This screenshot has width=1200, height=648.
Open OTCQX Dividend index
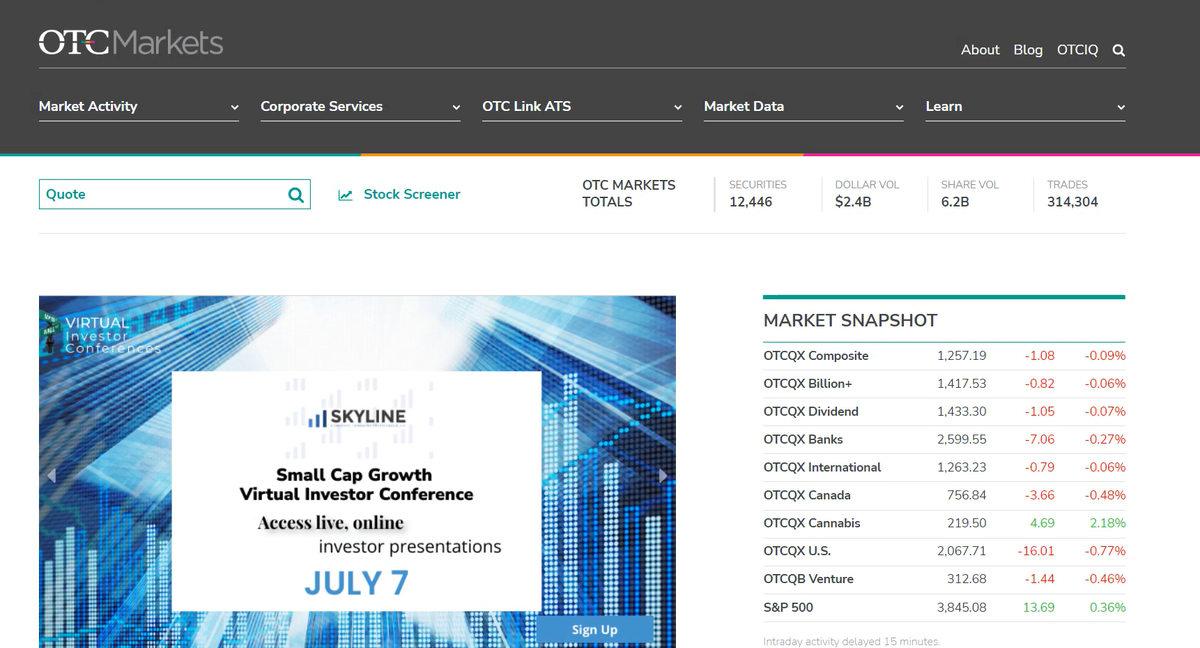tap(811, 412)
